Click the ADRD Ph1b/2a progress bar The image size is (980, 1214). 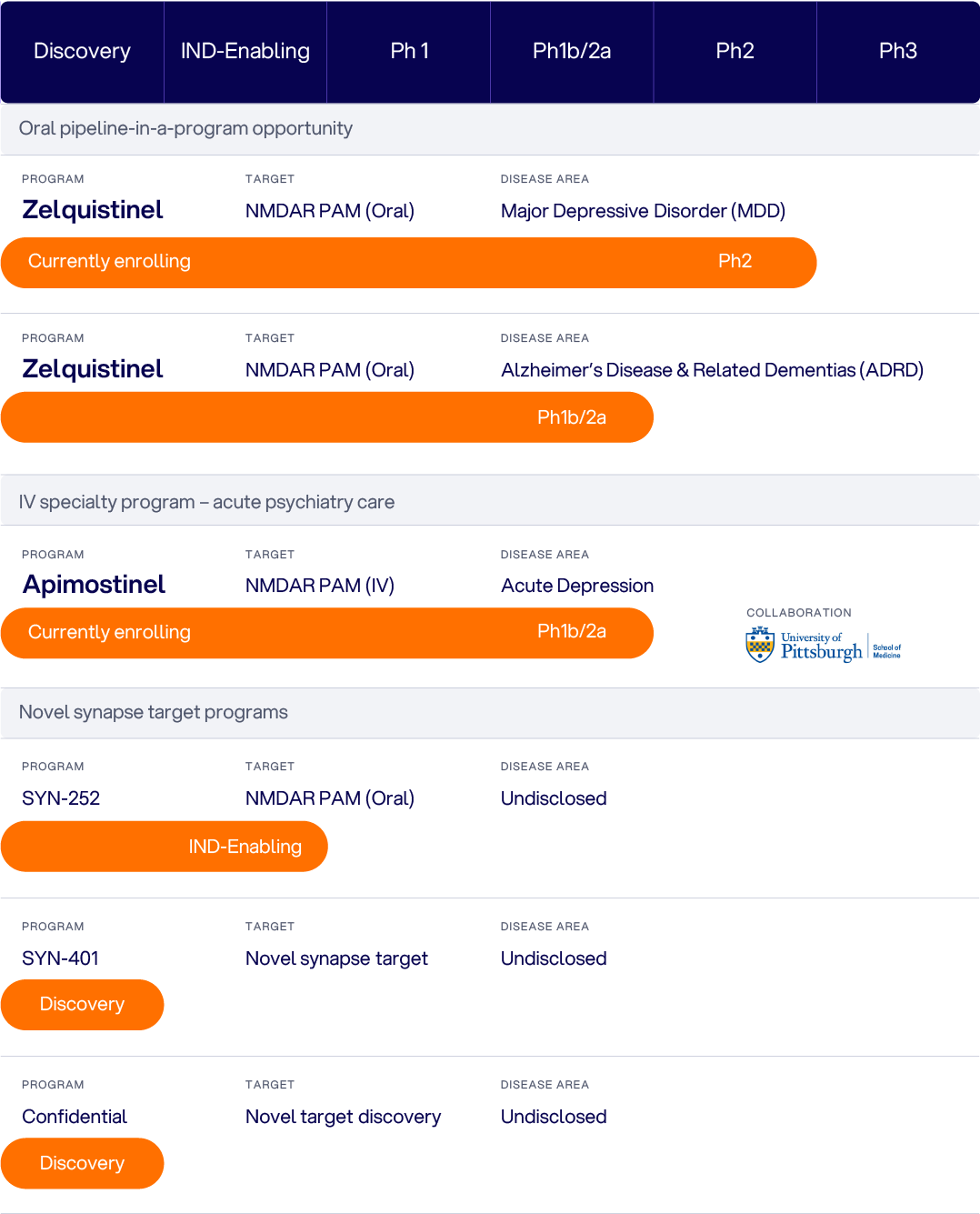pos(327,417)
